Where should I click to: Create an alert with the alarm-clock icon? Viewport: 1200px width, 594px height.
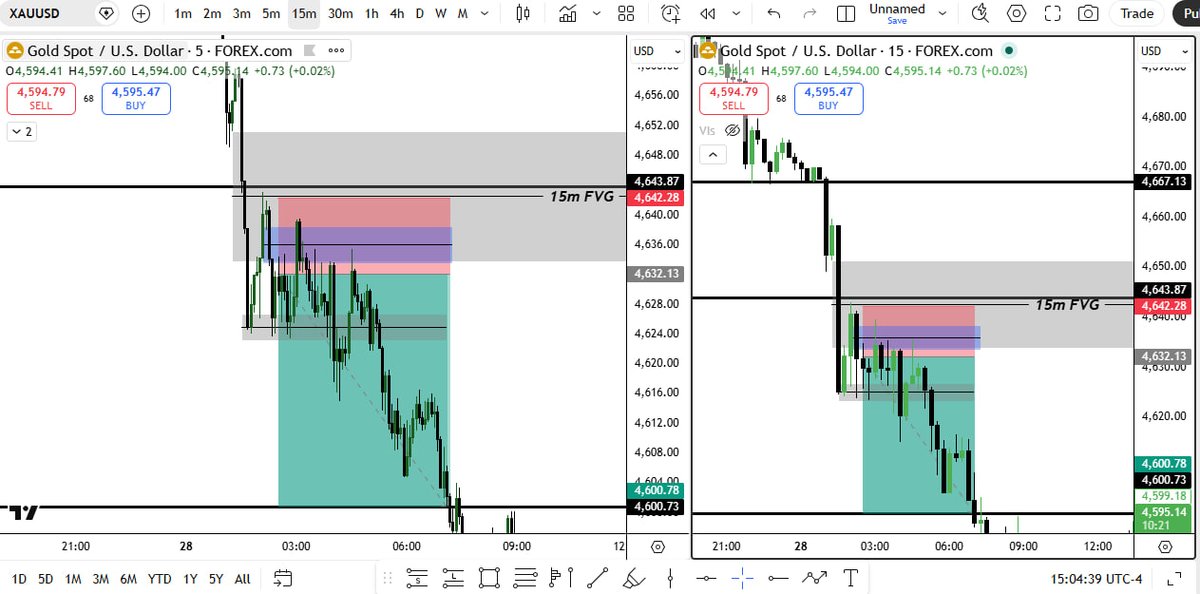[x=671, y=14]
